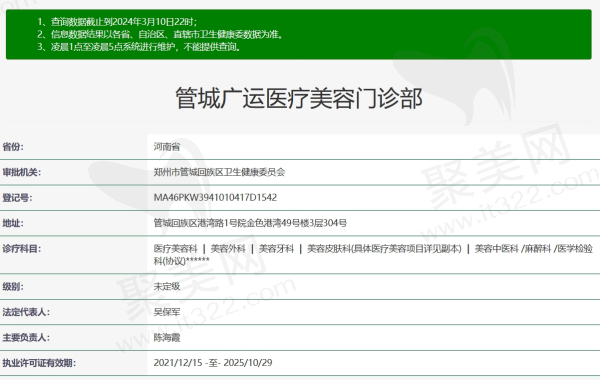
Task: Click the 法定代表人 label
Action: (x=26, y=312)
